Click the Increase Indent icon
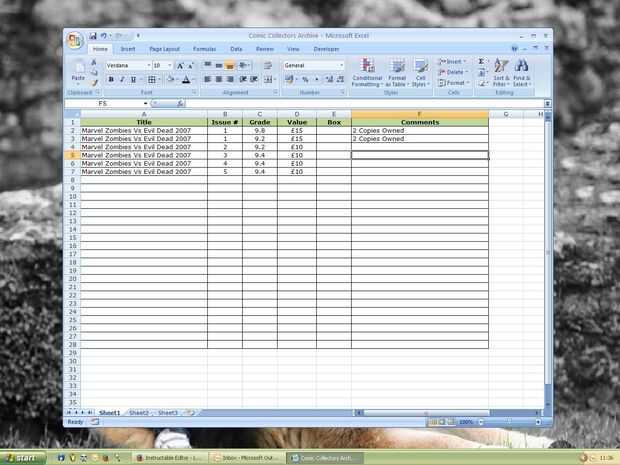620x465 pixels. point(254,79)
